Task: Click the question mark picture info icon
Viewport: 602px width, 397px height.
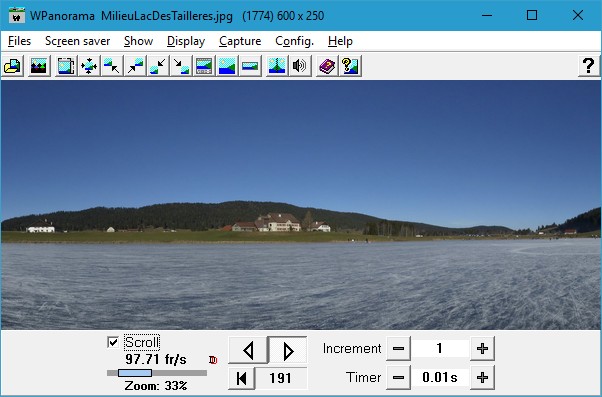Action: click(x=350, y=66)
